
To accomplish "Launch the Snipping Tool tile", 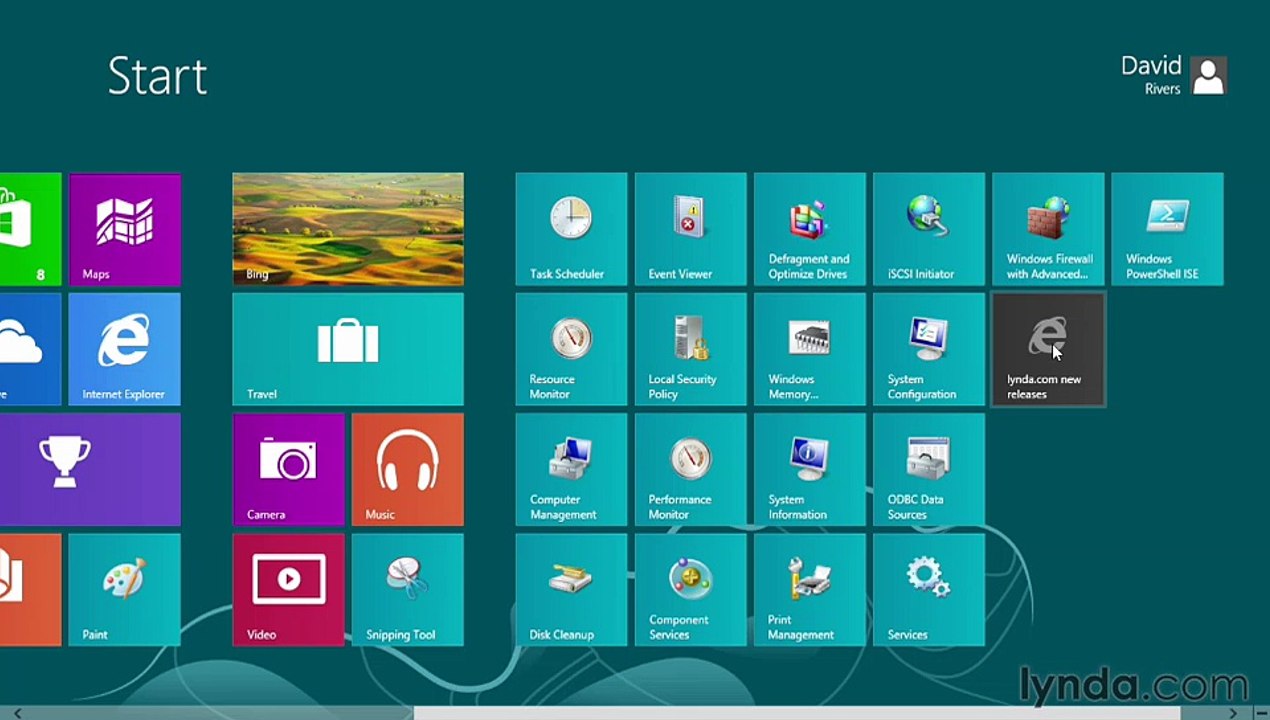I will point(408,589).
